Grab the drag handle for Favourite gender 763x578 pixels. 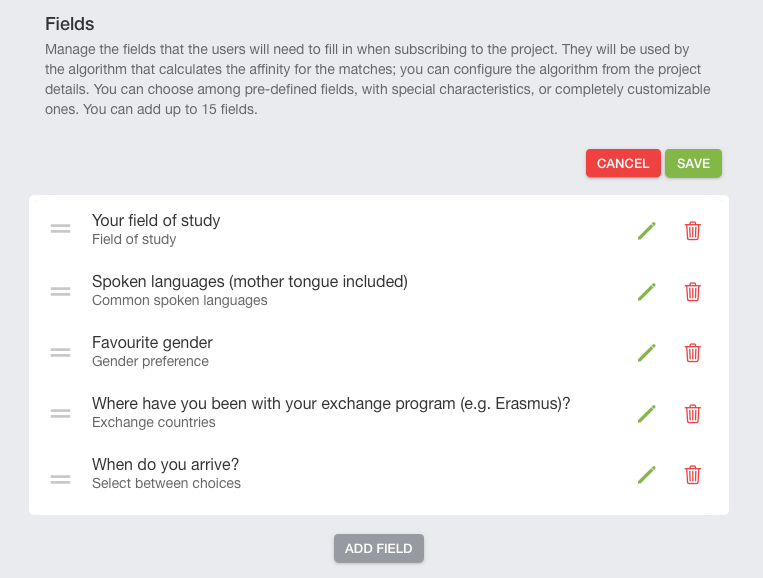(60, 352)
